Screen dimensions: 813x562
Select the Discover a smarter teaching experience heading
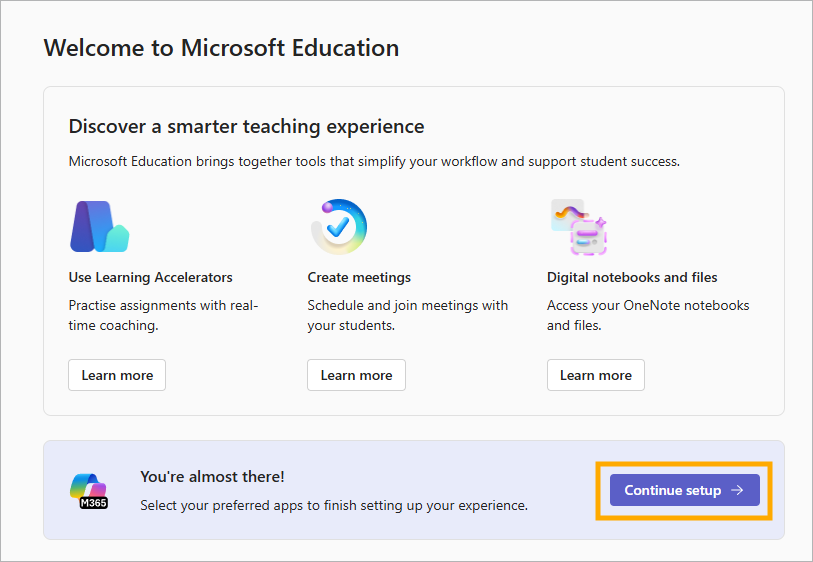(x=246, y=127)
